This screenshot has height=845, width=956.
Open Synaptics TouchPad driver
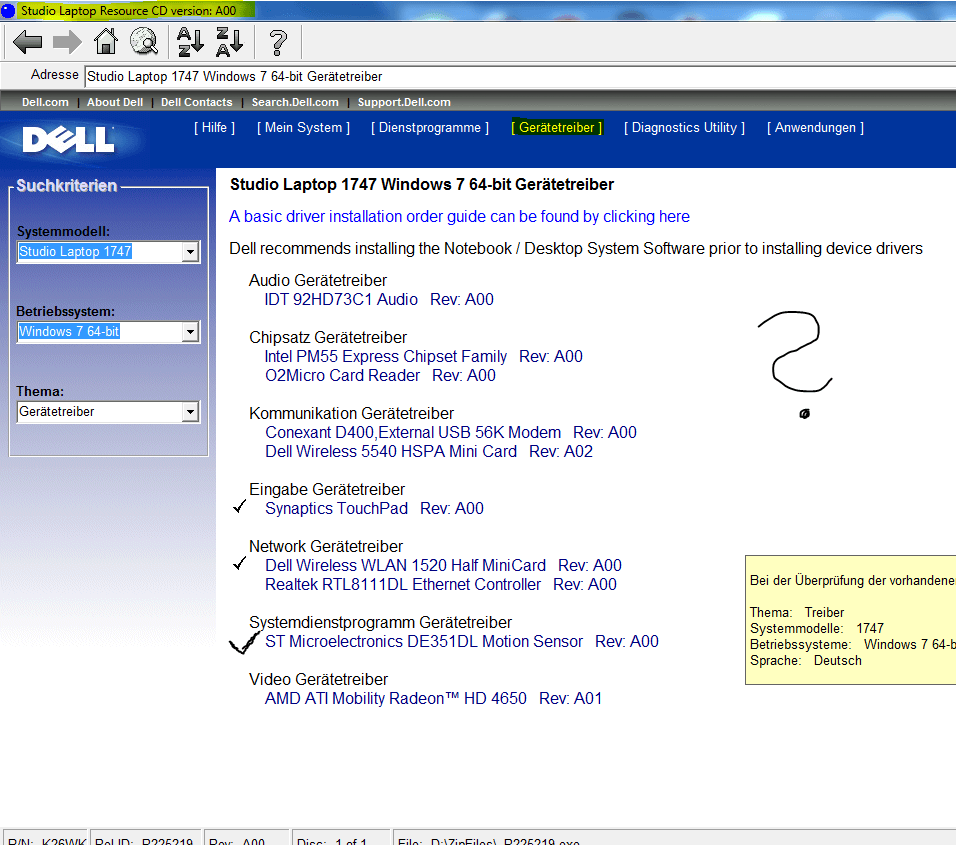coord(374,508)
